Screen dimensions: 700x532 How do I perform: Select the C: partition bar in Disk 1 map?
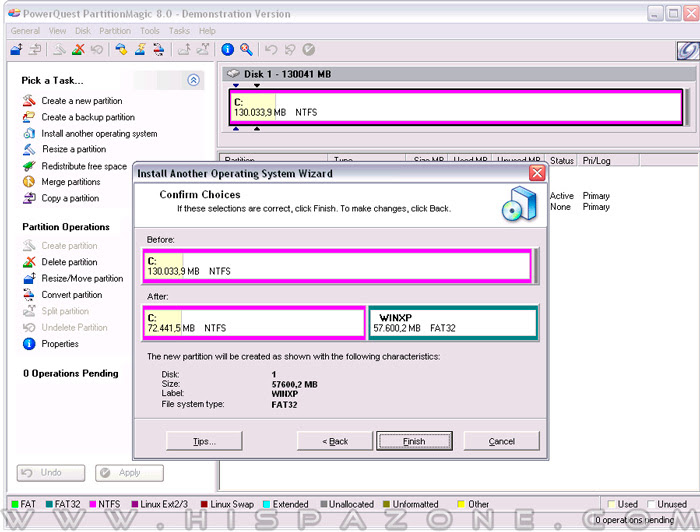pos(456,107)
